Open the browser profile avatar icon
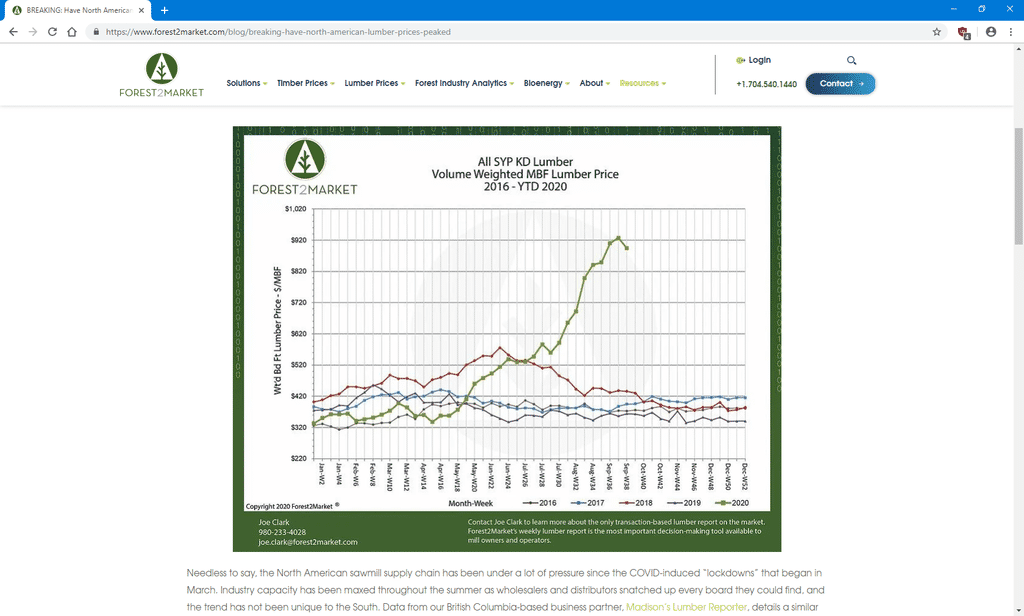 [990, 31]
